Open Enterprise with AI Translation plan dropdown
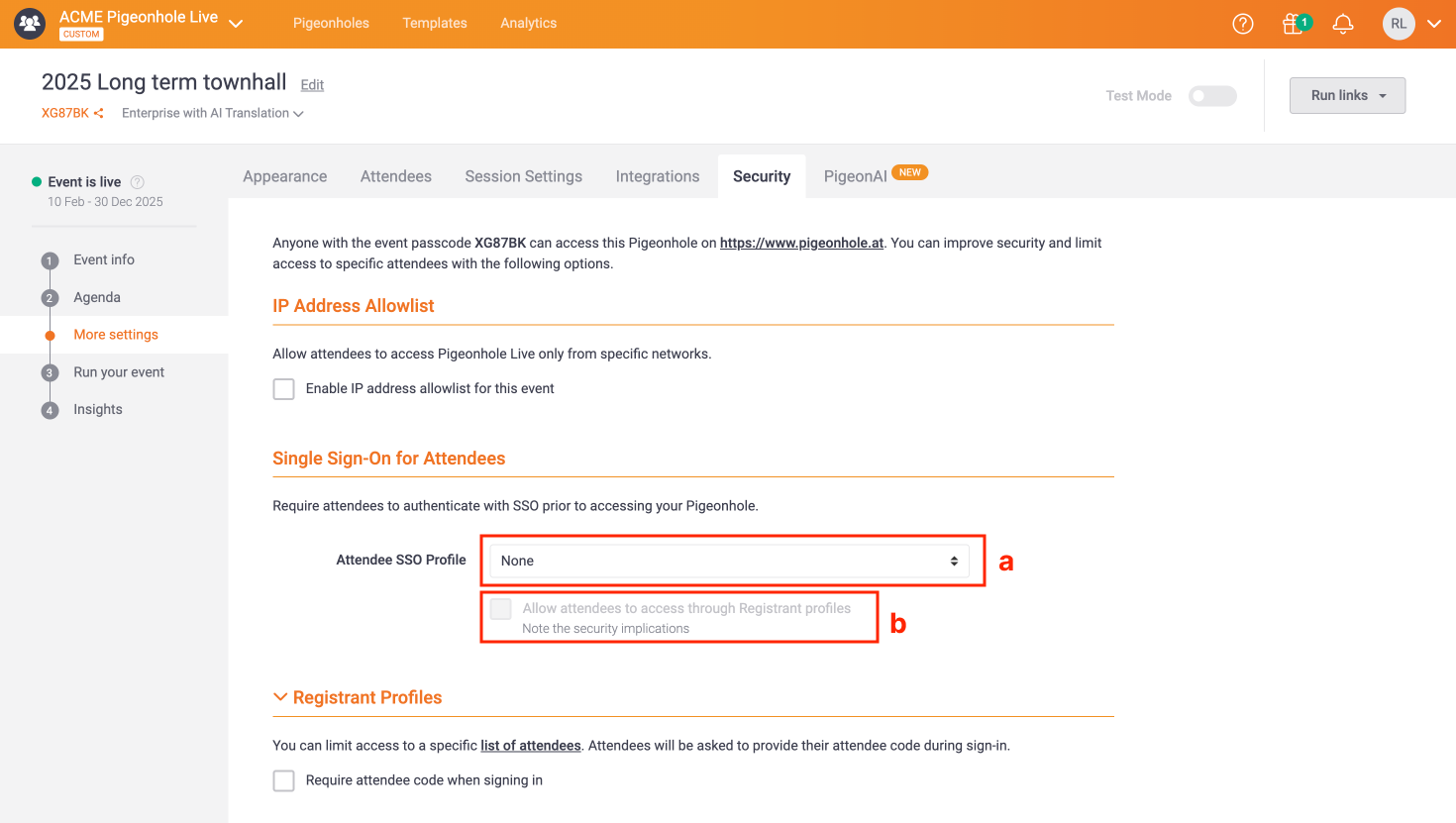The height and width of the screenshot is (823, 1456). pyautogui.click(x=212, y=113)
